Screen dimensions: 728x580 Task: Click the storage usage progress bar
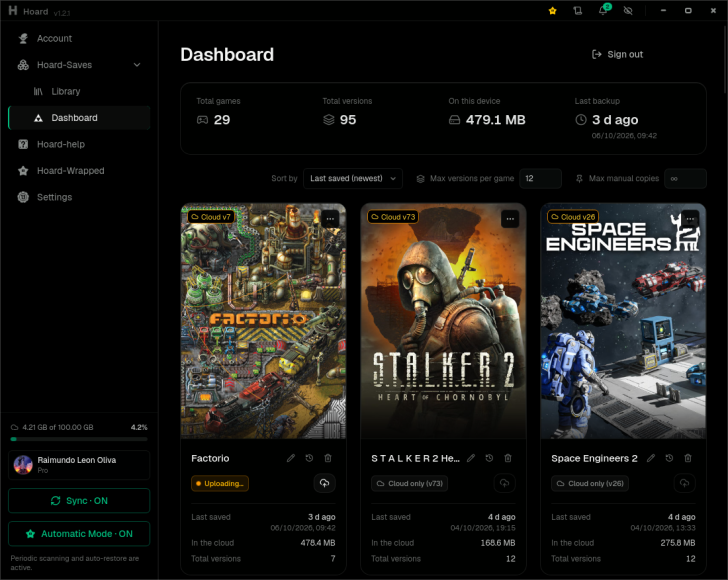coord(79,439)
